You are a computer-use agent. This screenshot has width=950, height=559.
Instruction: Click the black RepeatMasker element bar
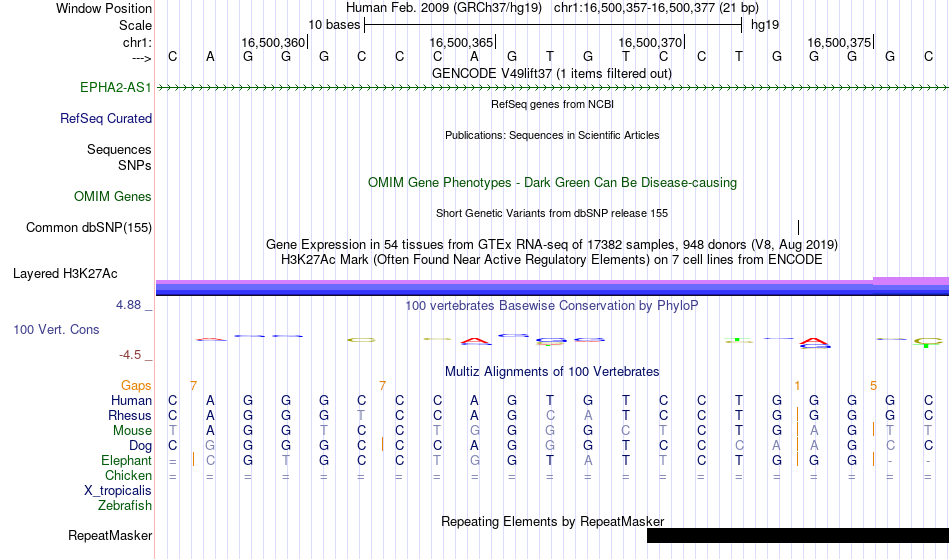tap(798, 535)
